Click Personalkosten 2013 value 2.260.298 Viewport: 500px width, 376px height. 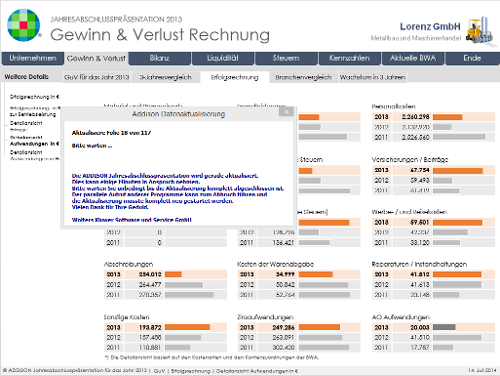point(415,117)
